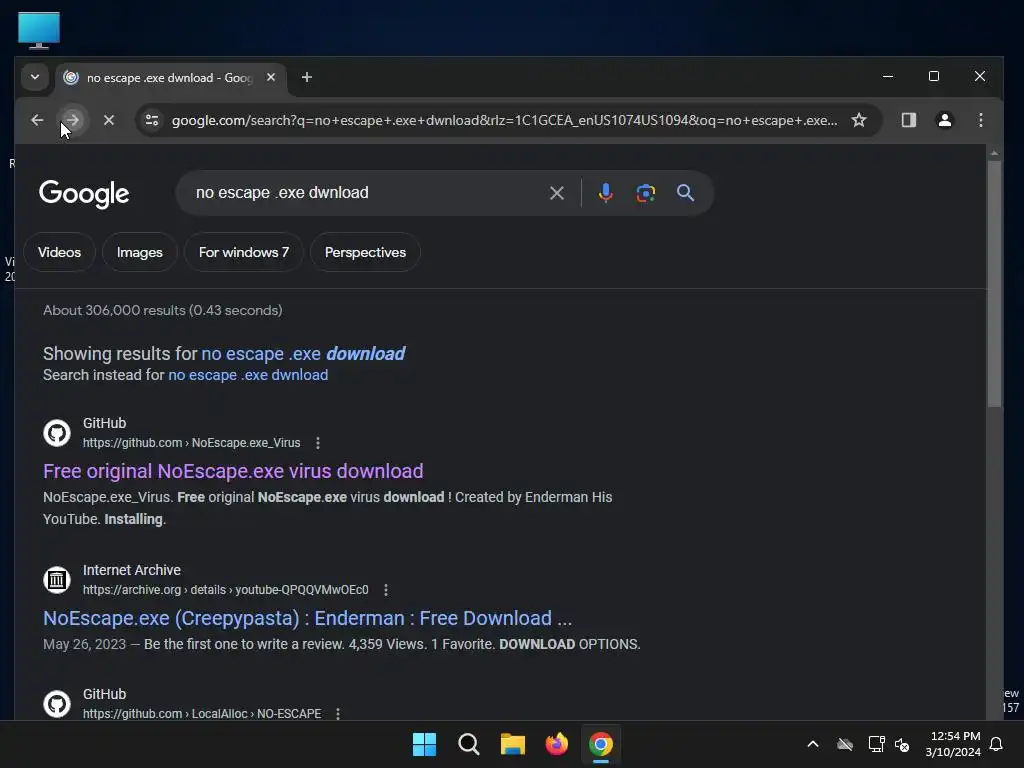The width and height of the screenshot is (1024, 768).
Task: Clear the Google search box text
Action: point(556,193)
